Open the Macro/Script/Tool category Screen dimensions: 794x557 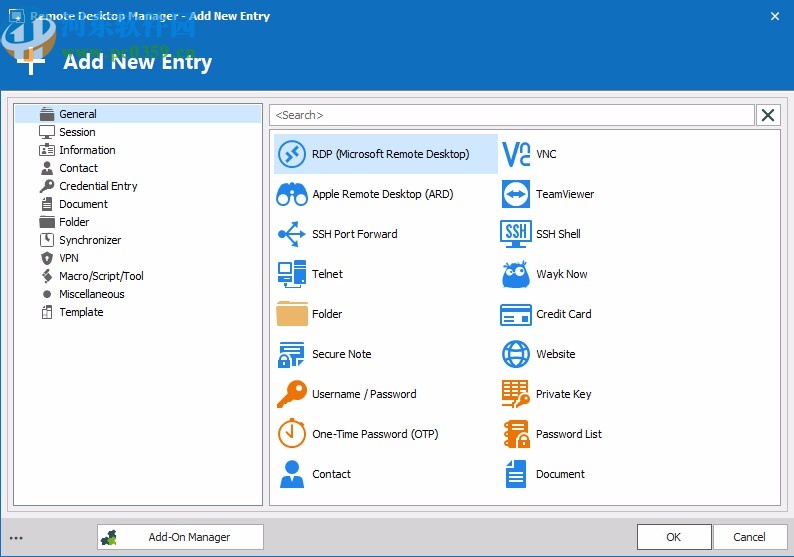coord(138,276)
